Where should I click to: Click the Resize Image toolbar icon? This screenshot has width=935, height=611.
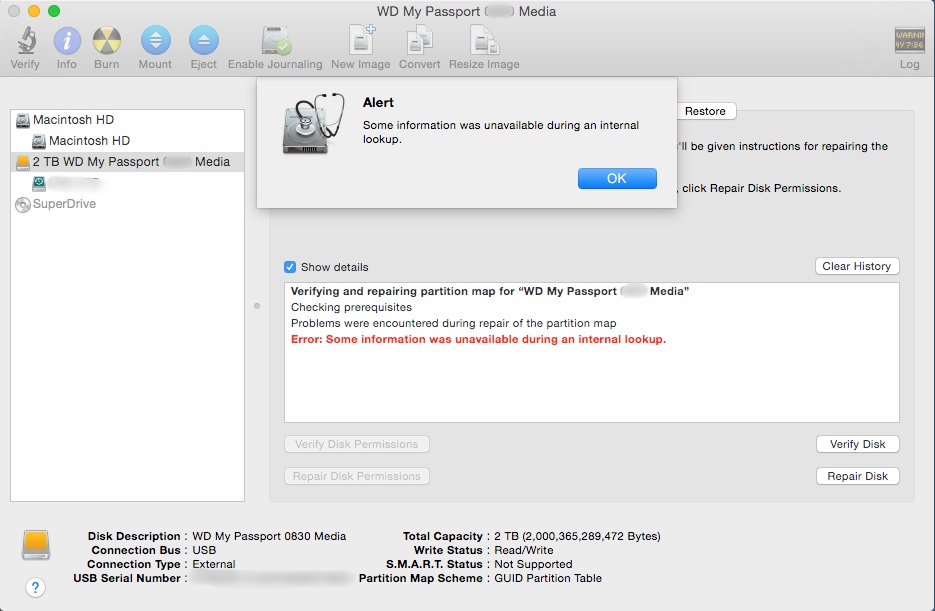point(484,42)
